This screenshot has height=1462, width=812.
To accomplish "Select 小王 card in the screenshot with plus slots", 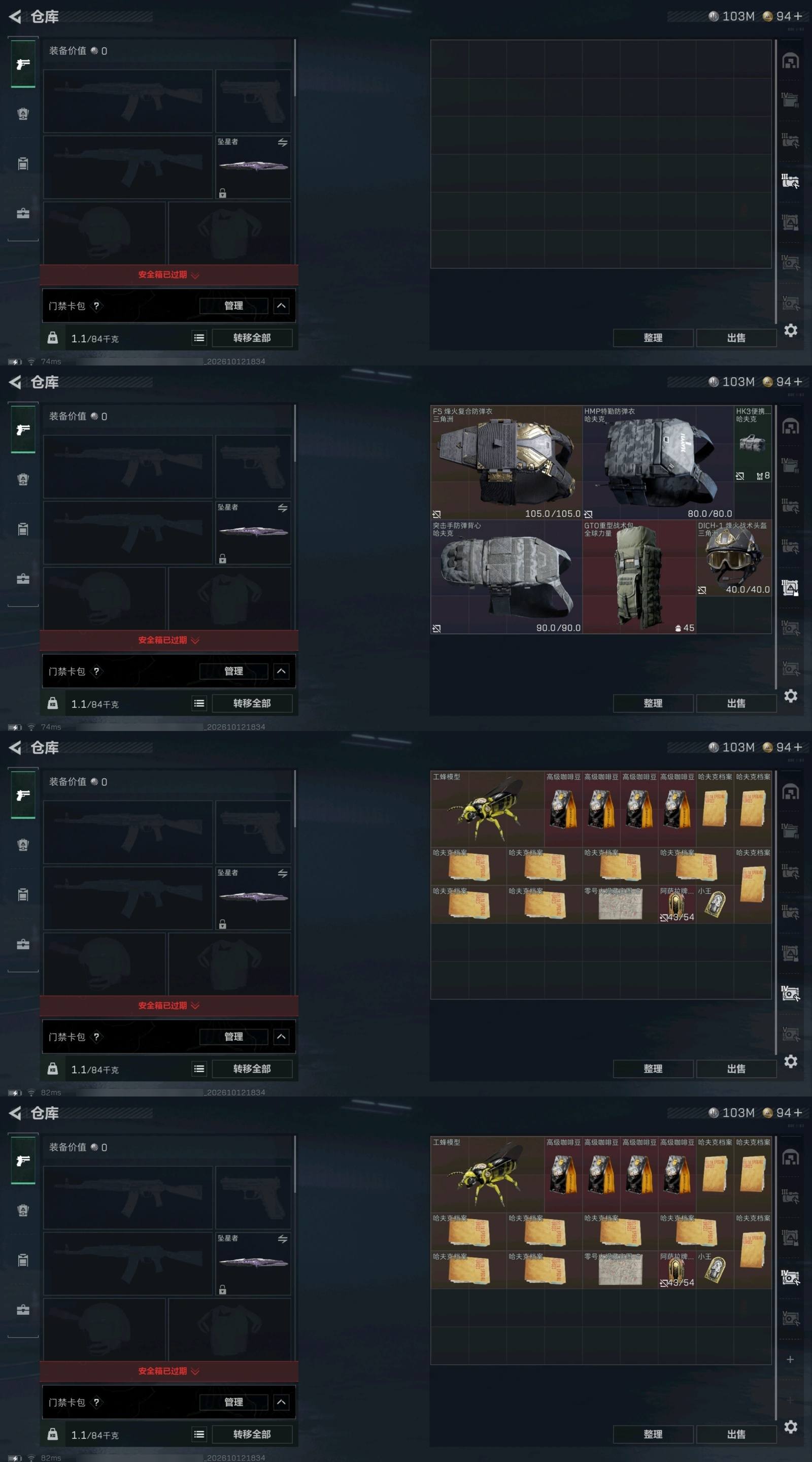I will click(x=715, y=1270).
